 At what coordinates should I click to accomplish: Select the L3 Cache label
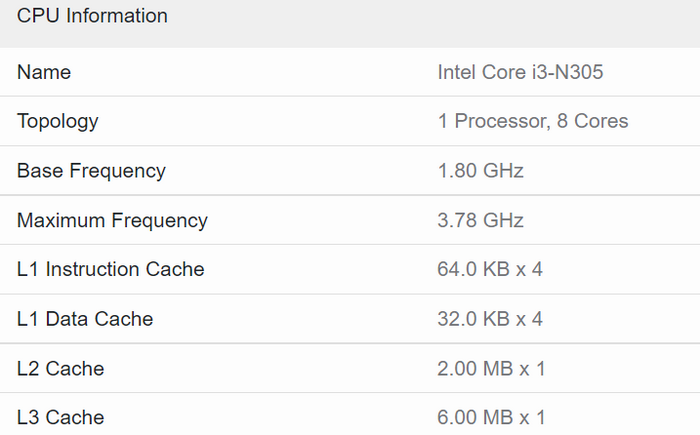60,417
